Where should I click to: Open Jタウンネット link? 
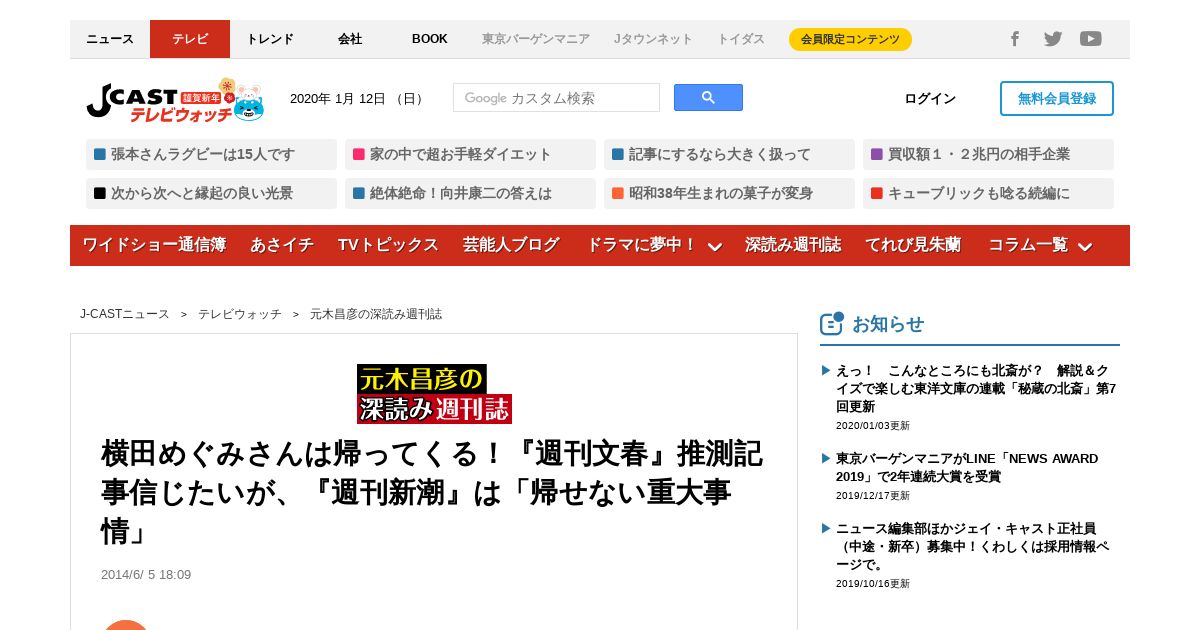(653, 39)
